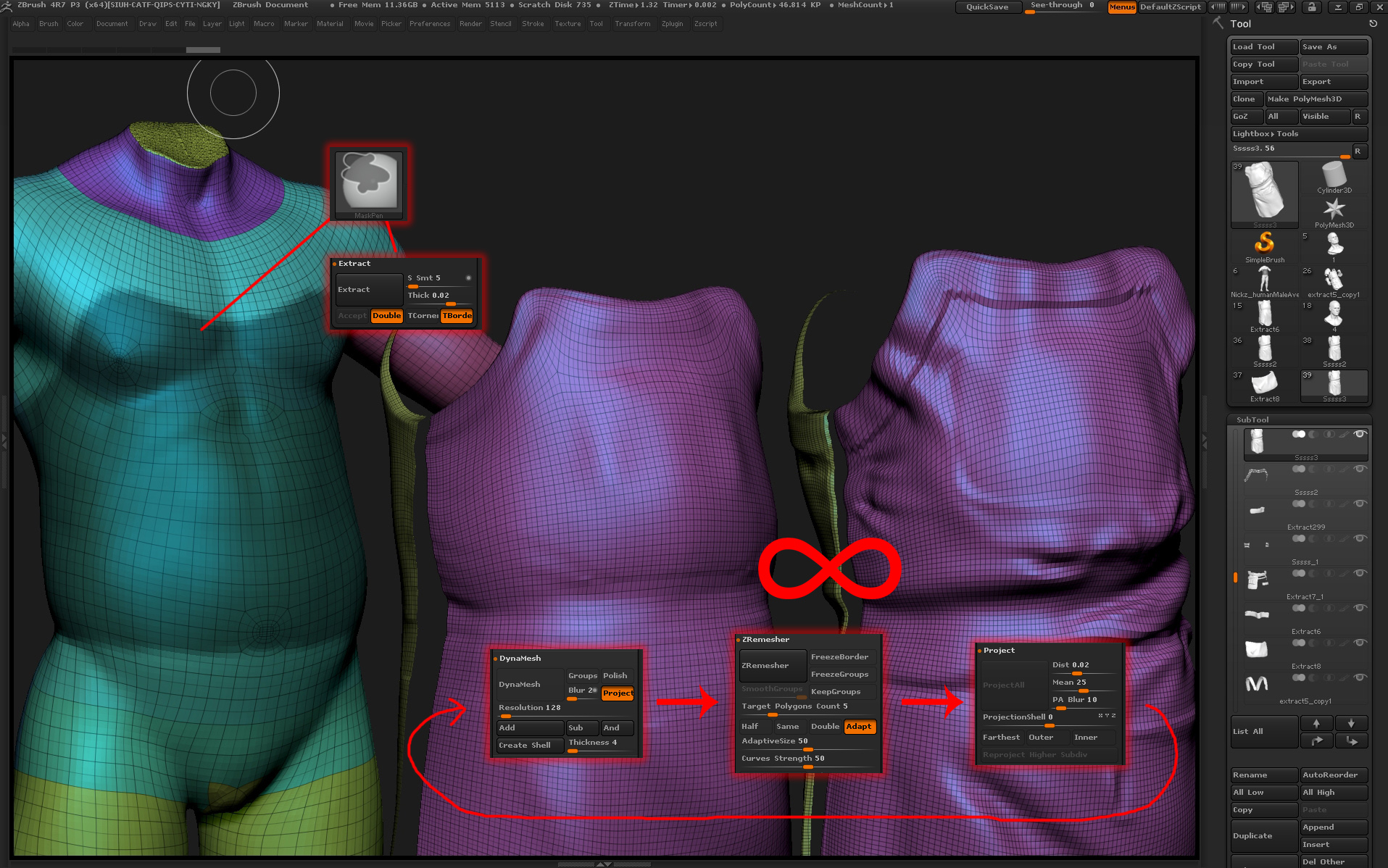The width and height of the screenshot is (1388, 868).
Task: Hide extract5_copy1 subtool via eye icon
Action: [x=1360, y=677]
